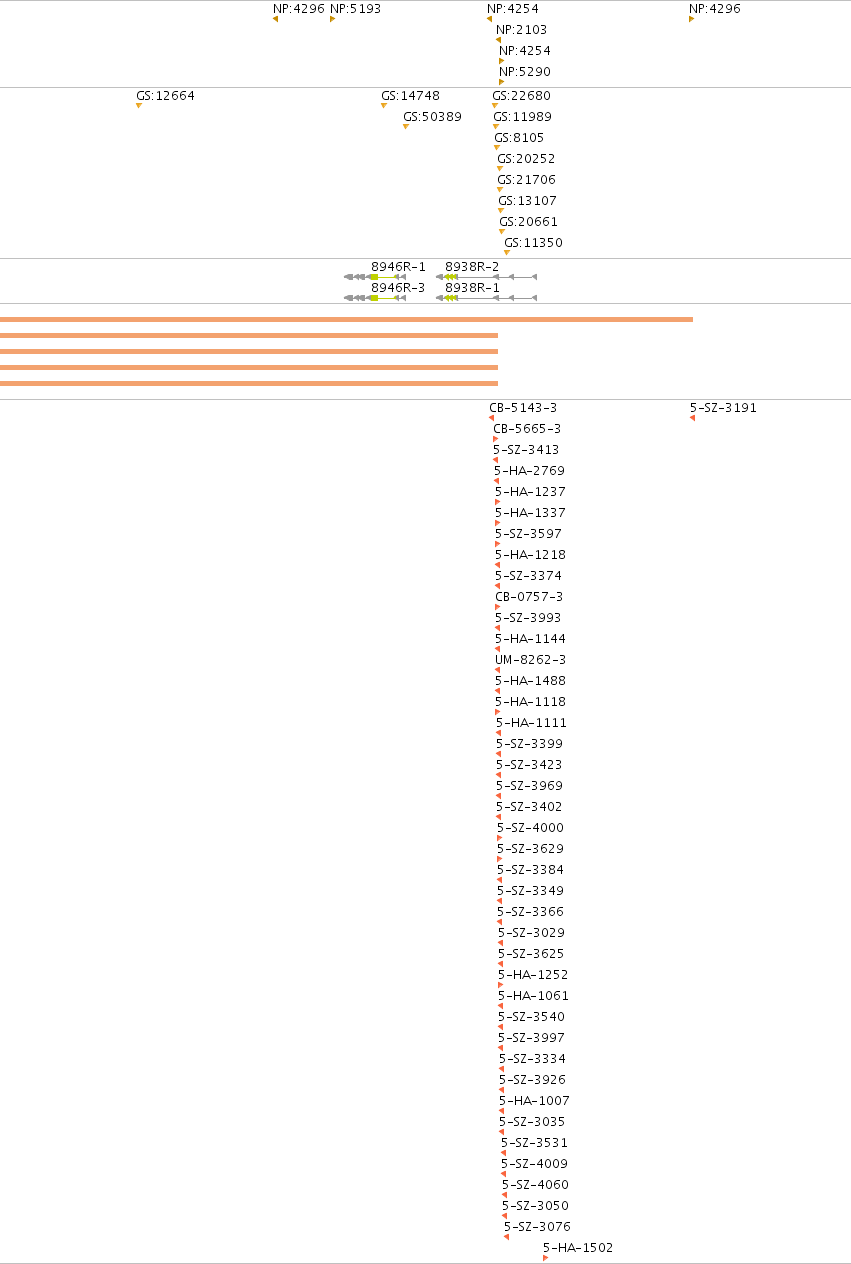Select the GS:12664 insertion label
The width and height of the screenshot is (851, 1264).
pyautogui.click(x=166, y=96)
